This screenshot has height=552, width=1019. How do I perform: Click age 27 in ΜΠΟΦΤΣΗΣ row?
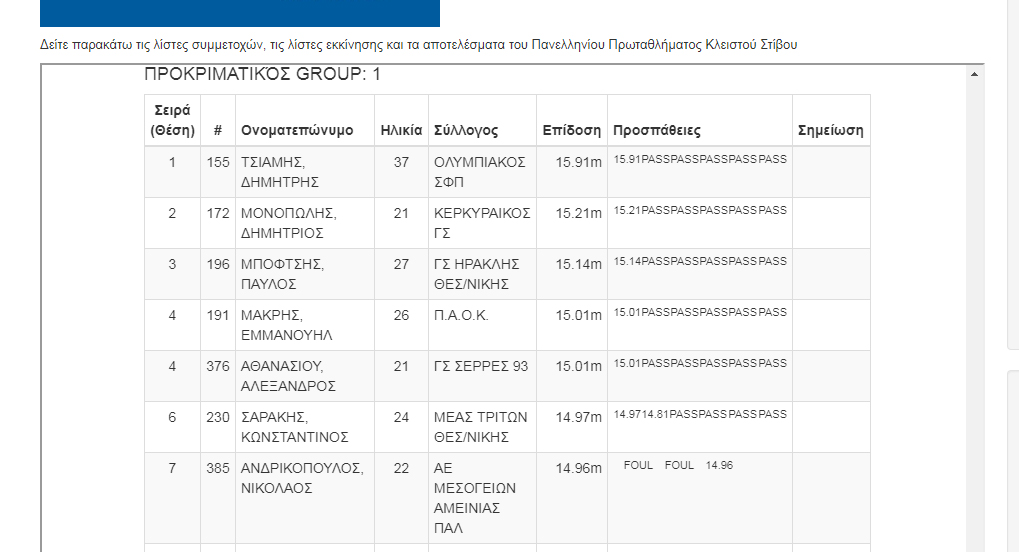(401, 264)
